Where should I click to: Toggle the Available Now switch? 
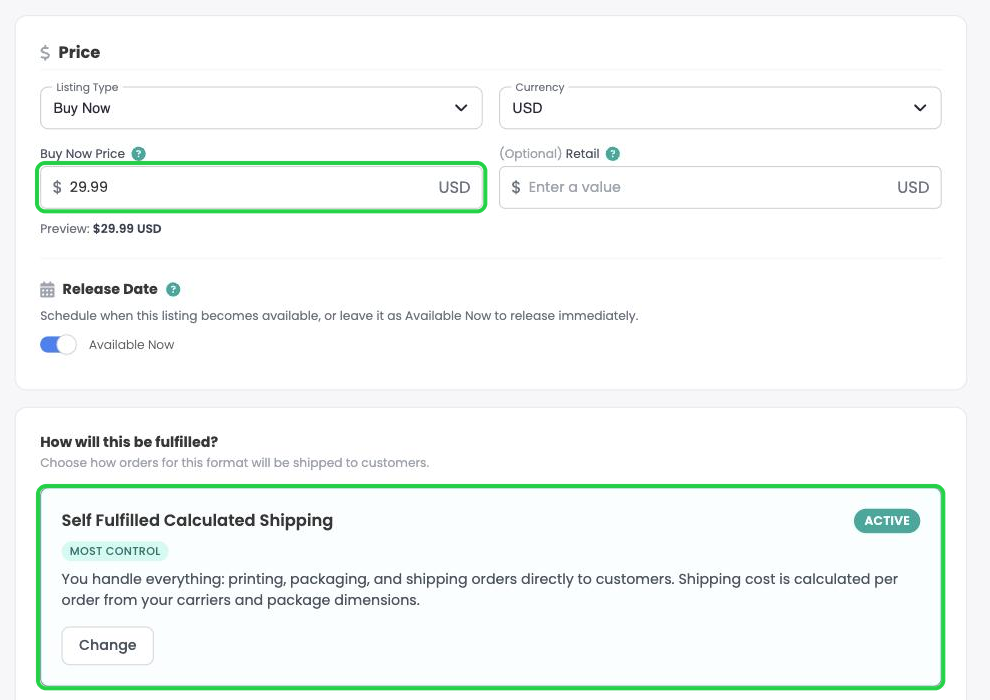(58, 345)
